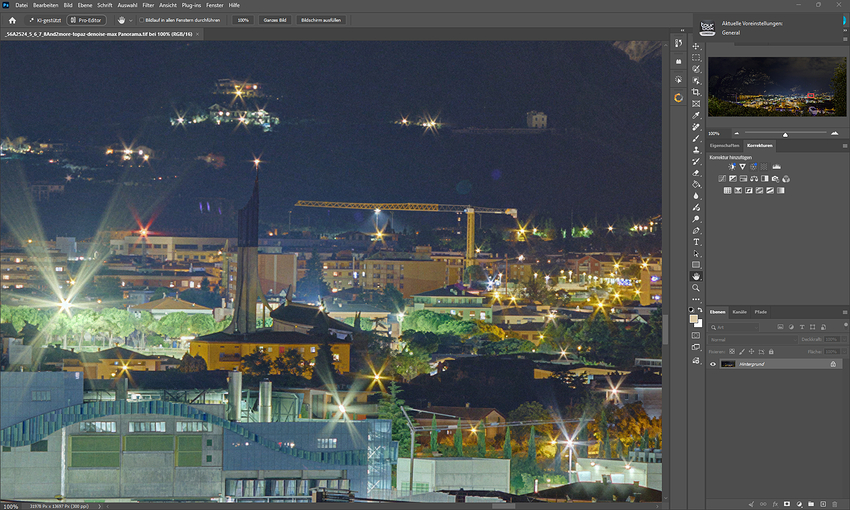
Task: Select the Blur tool
Action: (x=696, y=196)
